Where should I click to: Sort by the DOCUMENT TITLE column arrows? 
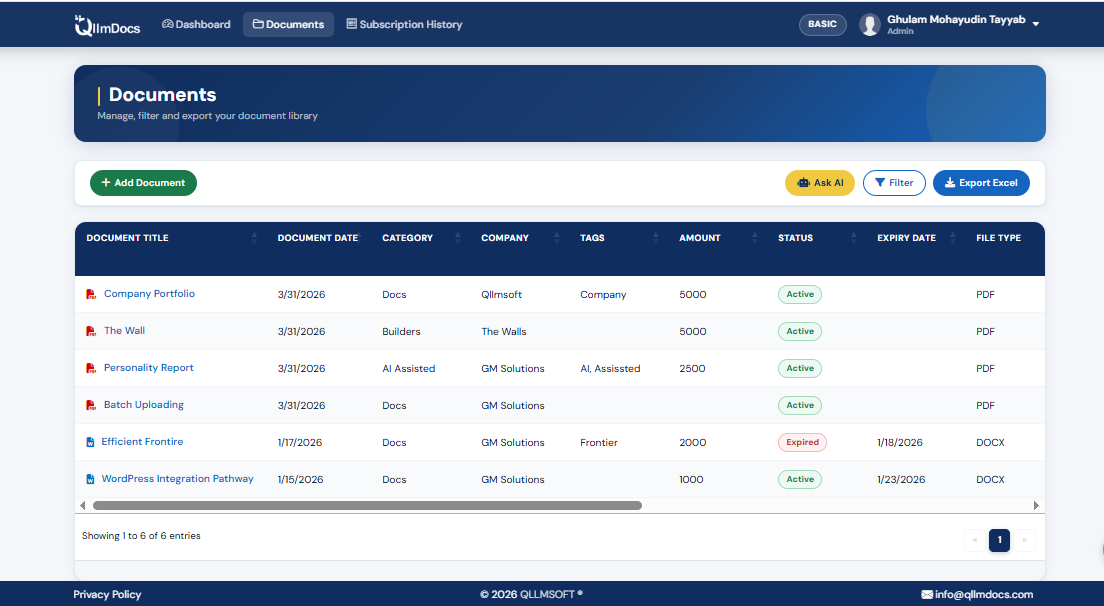253,237
